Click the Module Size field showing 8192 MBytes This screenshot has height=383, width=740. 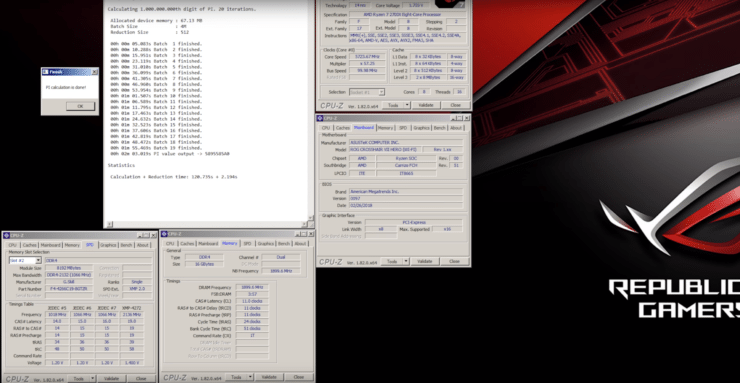(x=69, y=268)
